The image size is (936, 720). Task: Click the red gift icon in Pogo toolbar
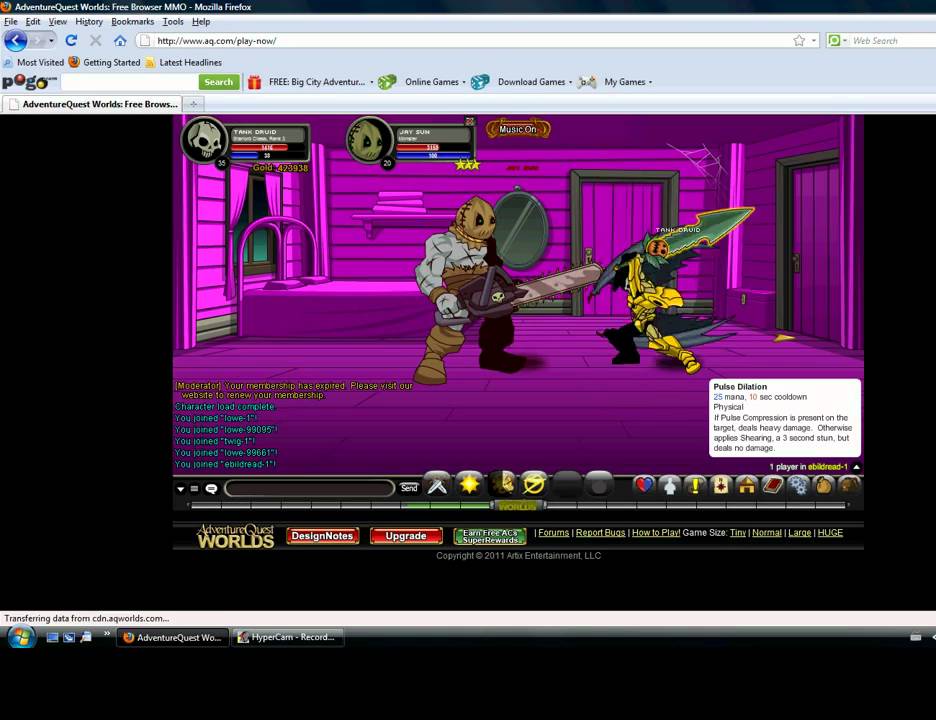point(254,82)
